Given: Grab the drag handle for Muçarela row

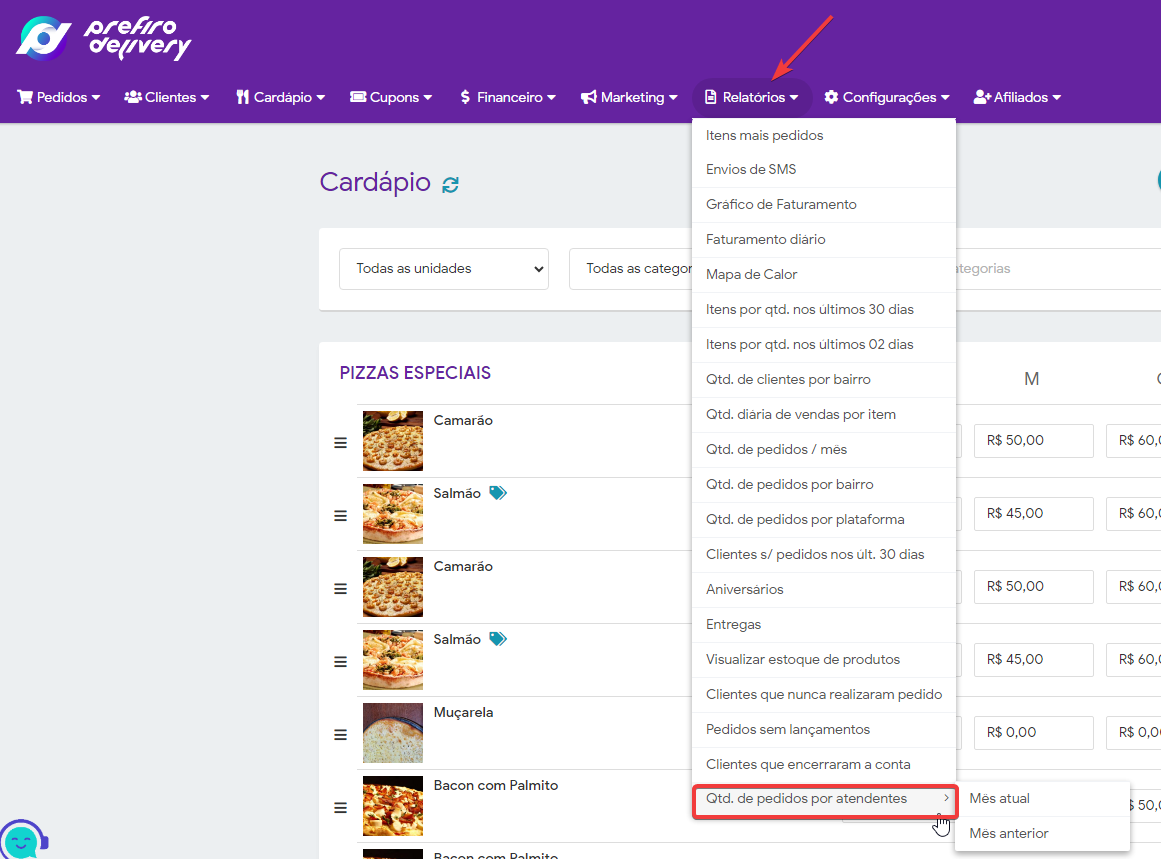Looking at the screenshot, I should point(340,735).
